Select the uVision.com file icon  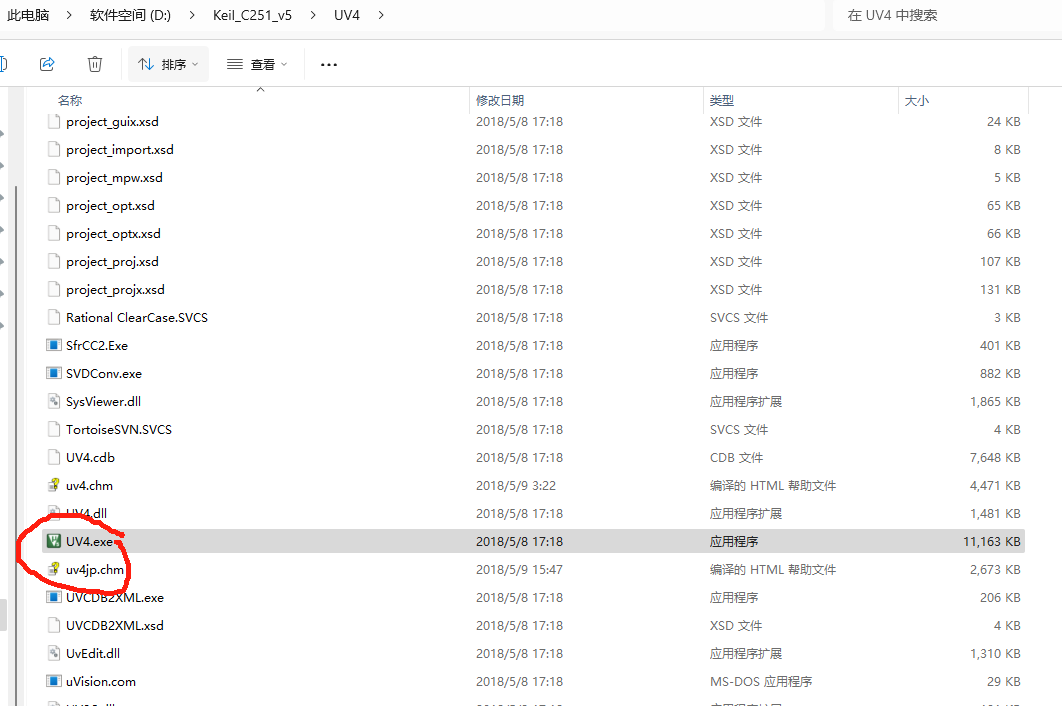54,681
